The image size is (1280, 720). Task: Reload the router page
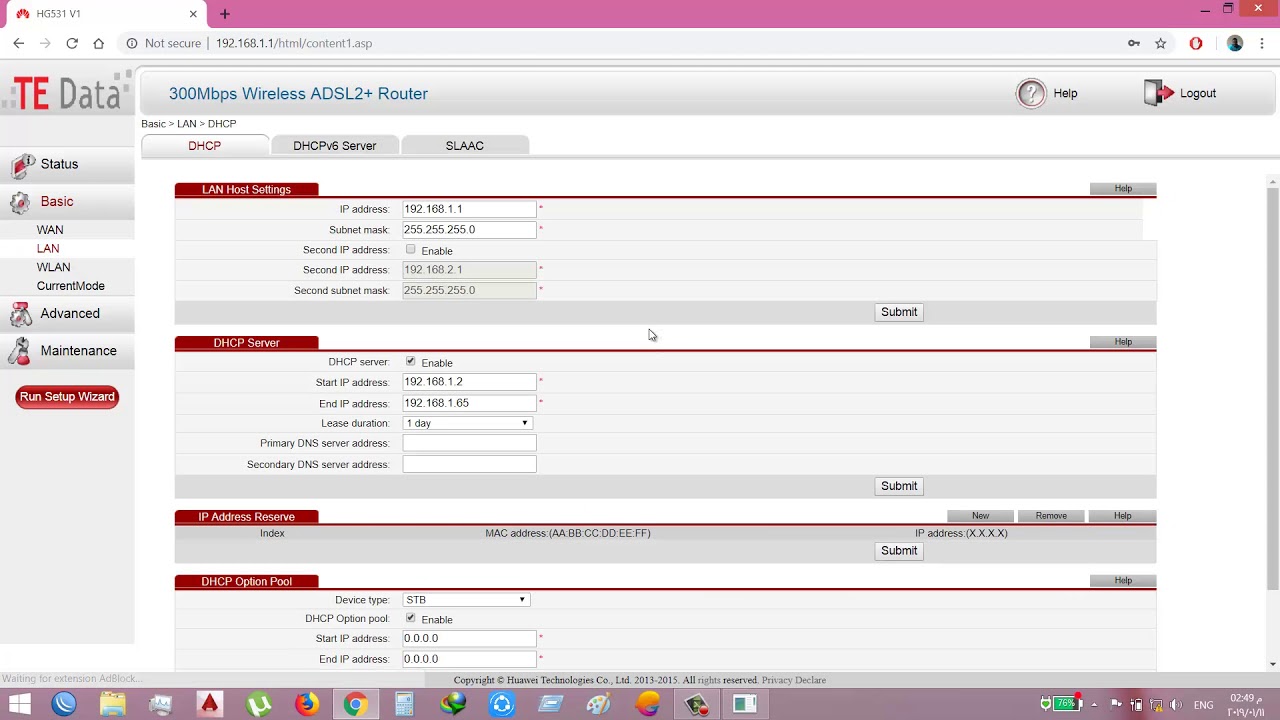coord(72,43)
